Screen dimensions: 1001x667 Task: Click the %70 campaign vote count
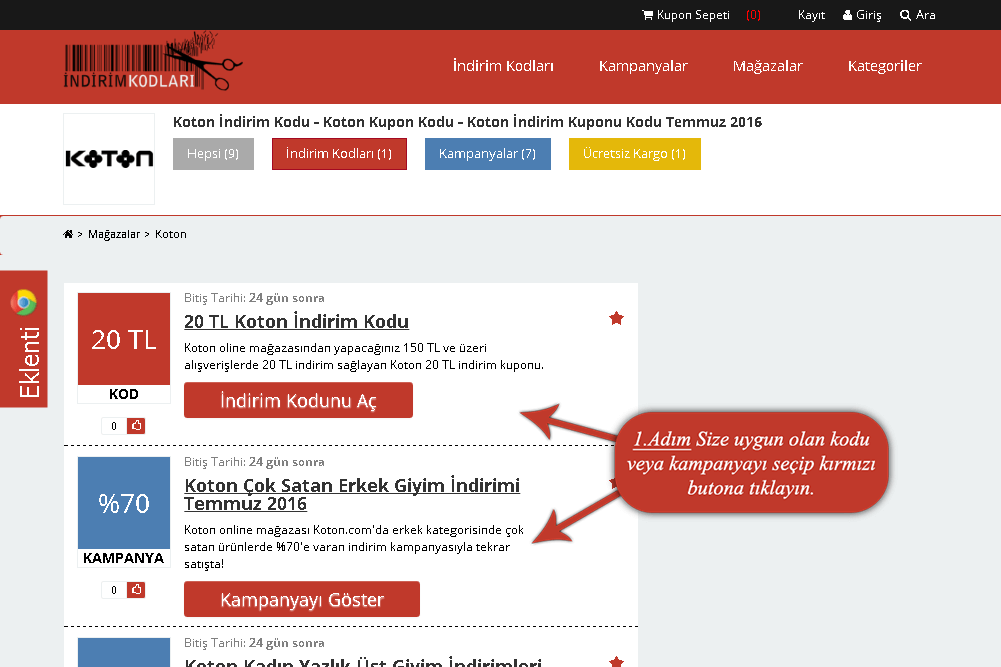(x=114, y=590)
